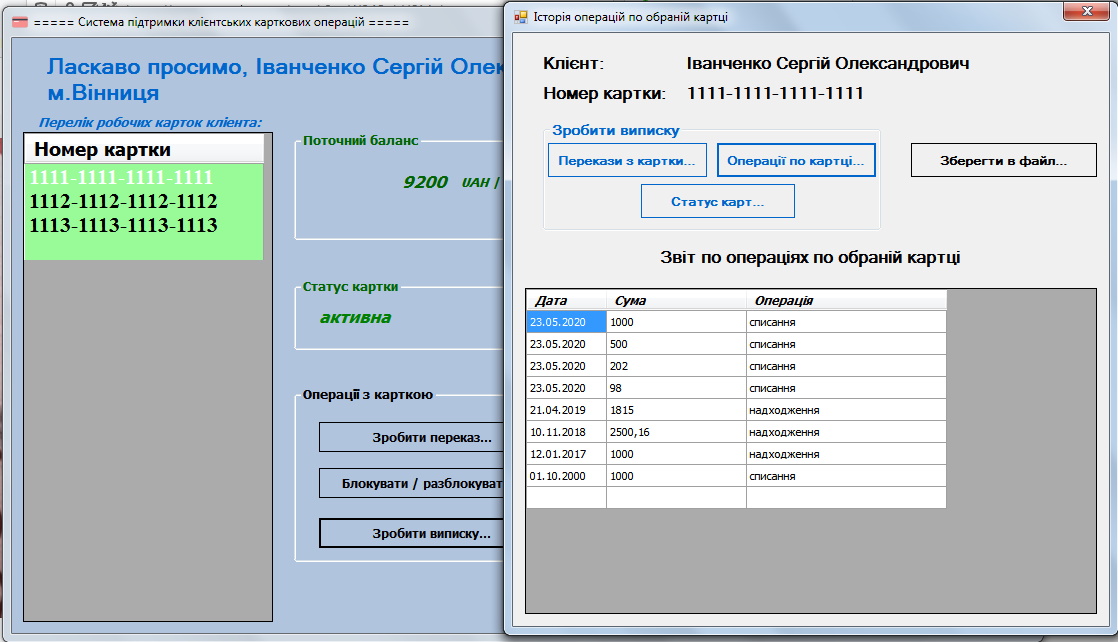Select card 1112-1112-1112-1112 in the list
This screenshot has height=642, width=1118.
coord(144,201)
